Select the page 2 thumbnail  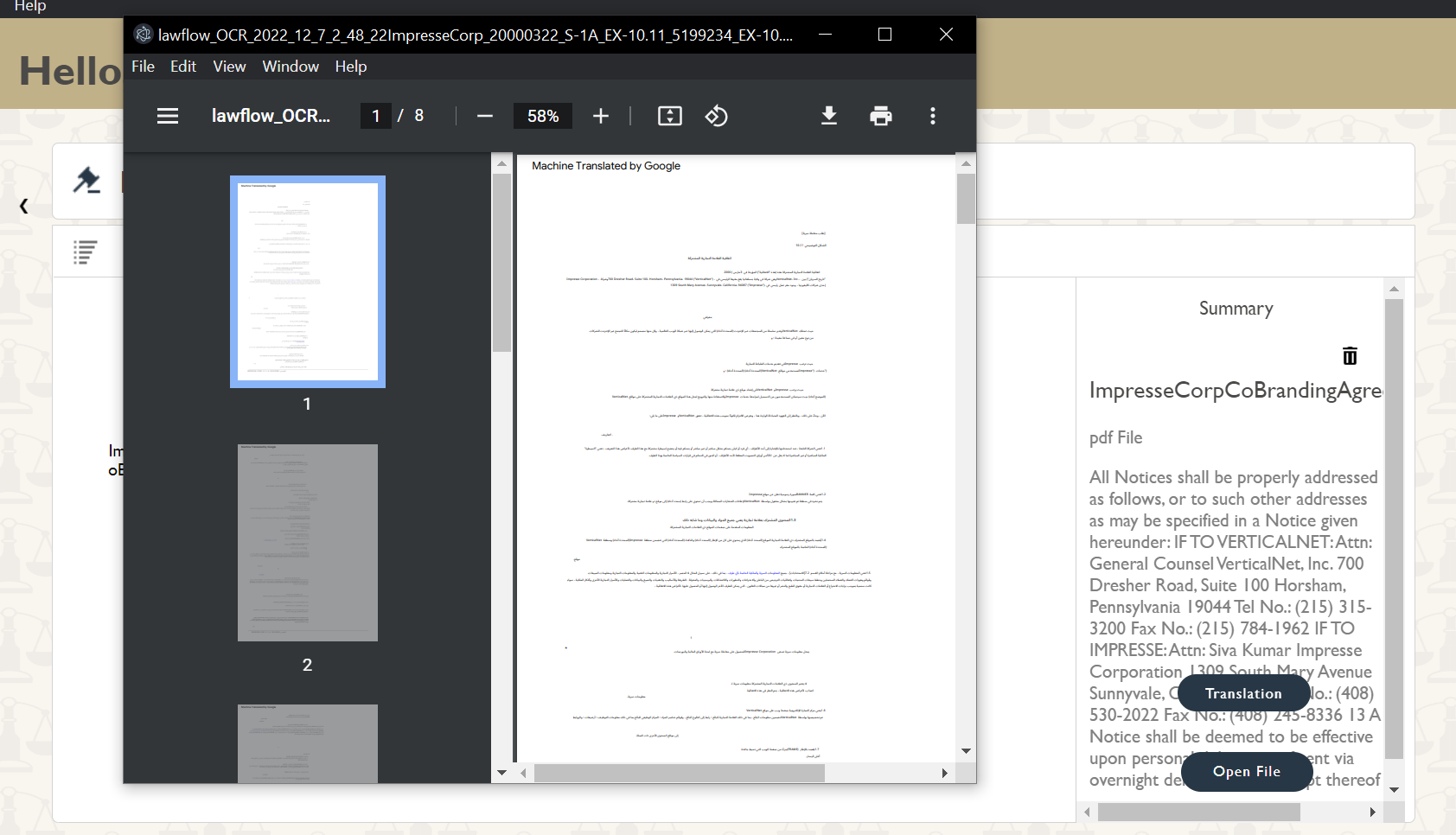point(307,543)
